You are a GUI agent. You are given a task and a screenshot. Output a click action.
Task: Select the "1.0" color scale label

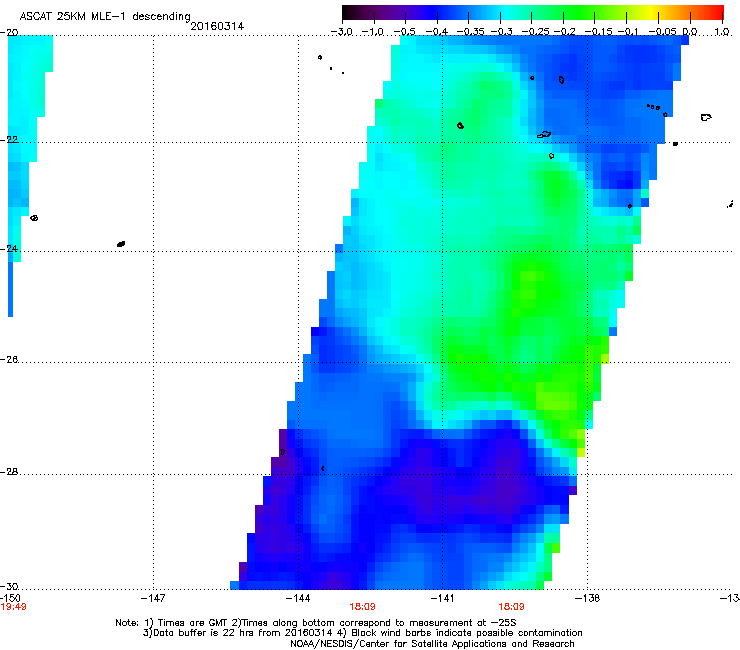click(722, 32)
